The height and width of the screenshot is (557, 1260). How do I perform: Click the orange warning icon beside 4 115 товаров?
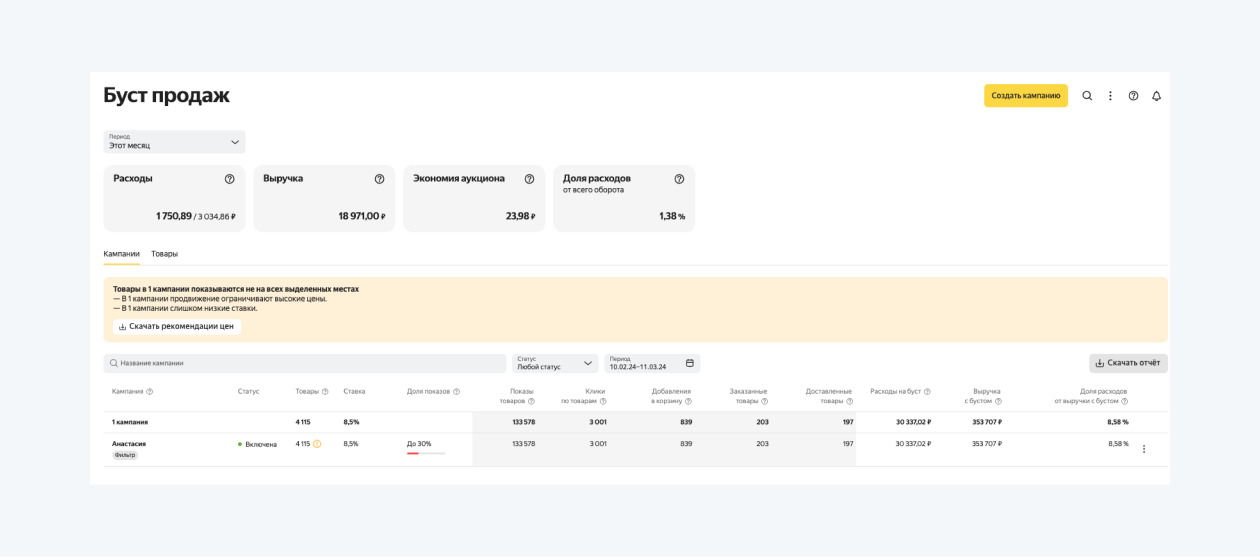(x=317, y=444)
